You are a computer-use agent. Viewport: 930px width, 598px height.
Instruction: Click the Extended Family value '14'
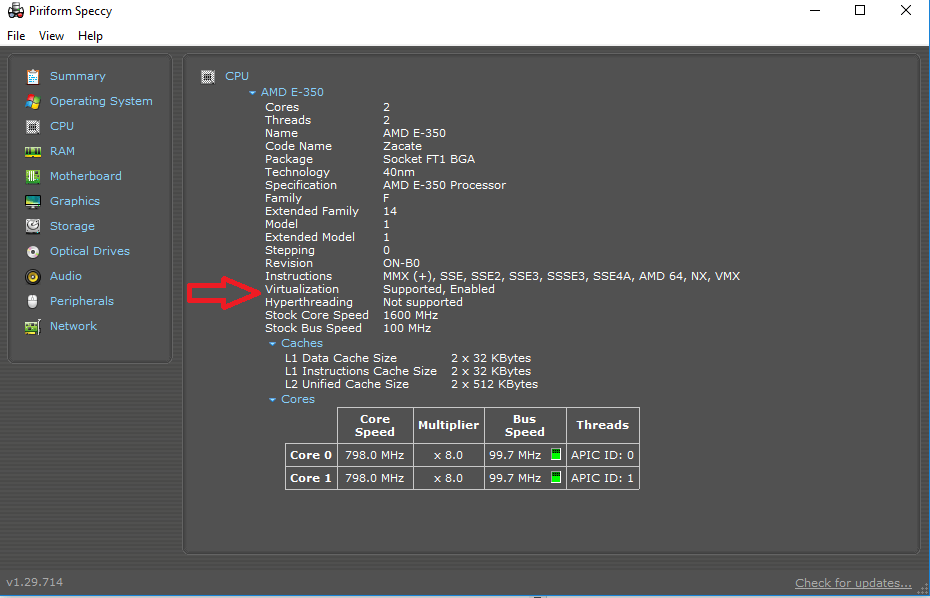coord(390,211)
